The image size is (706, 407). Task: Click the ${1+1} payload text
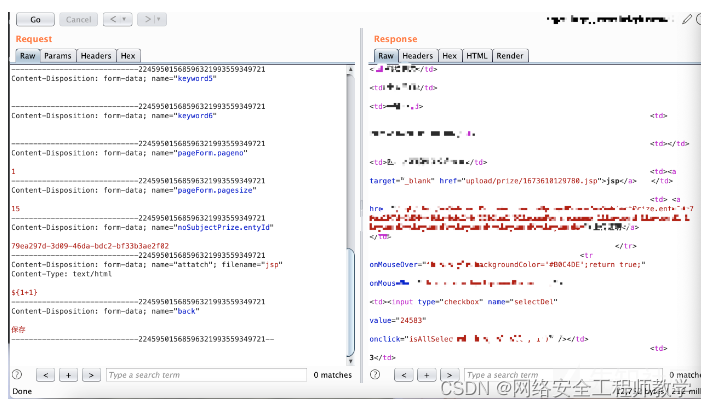(24, 293)
